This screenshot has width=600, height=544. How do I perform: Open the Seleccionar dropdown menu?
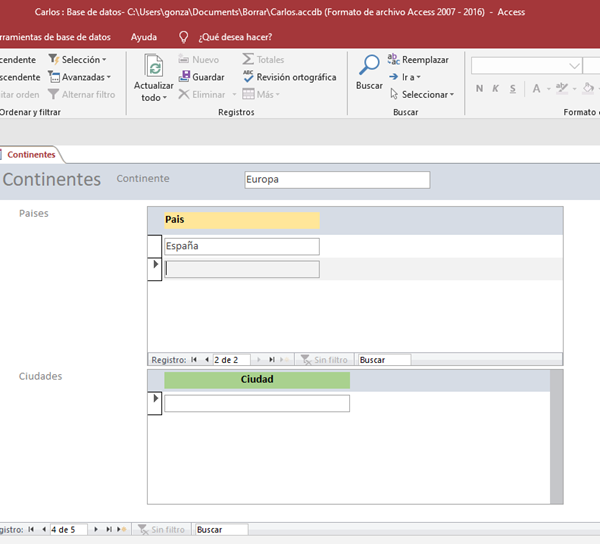point(426,94)
